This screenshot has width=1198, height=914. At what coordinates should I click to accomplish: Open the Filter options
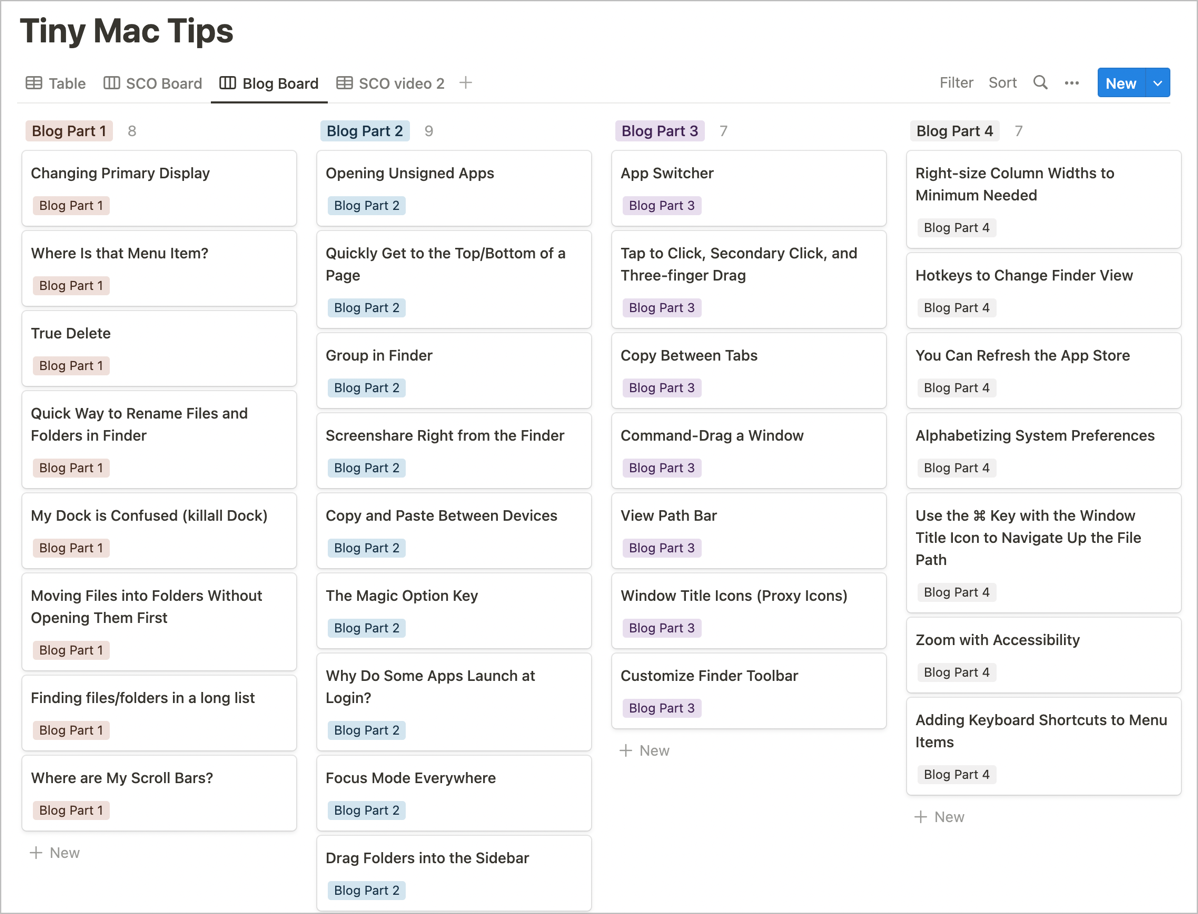(x=956, y=83)
